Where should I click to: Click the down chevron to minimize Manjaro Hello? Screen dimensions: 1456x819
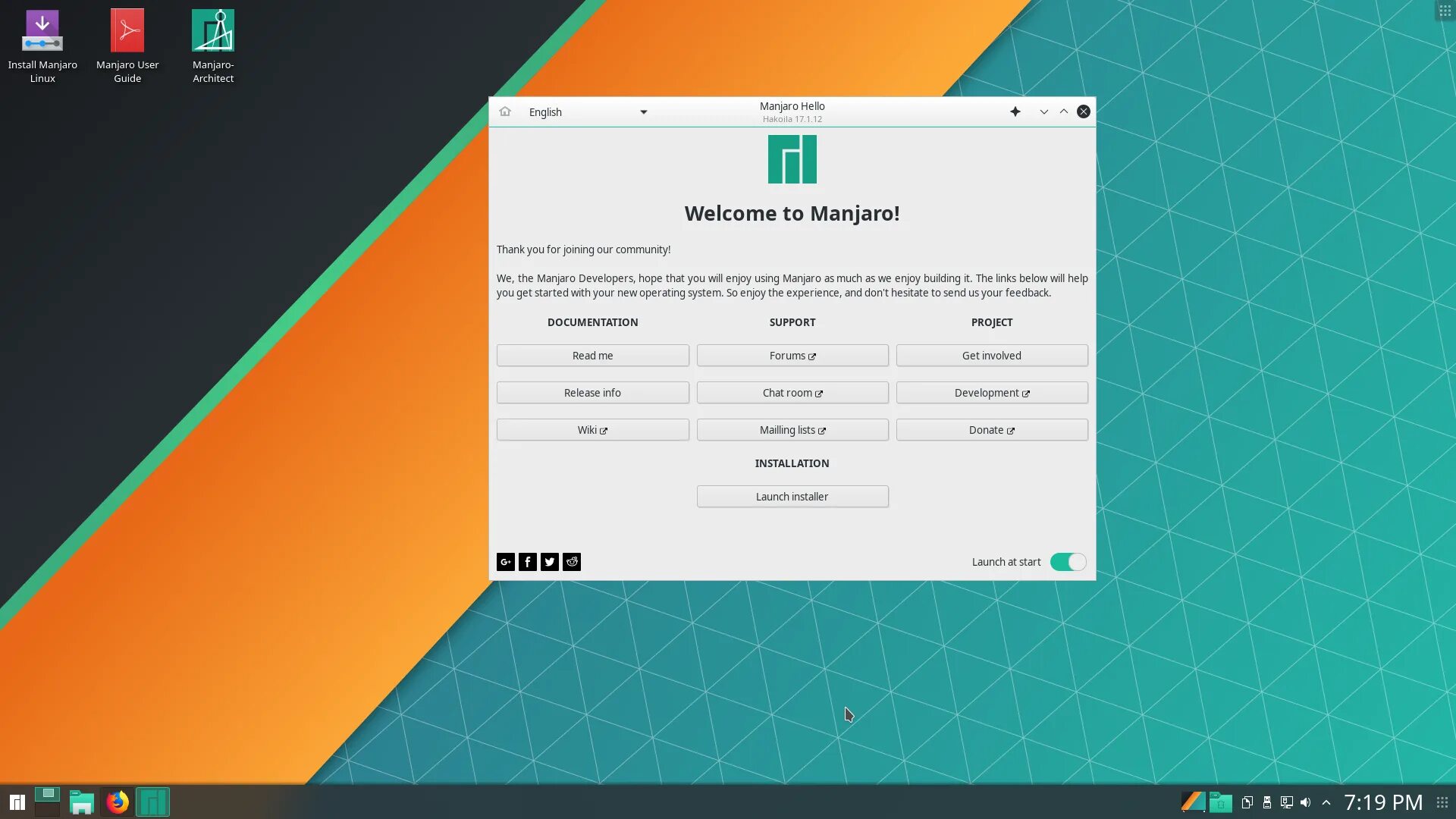pyautogui.click(x=1044, y=111)
